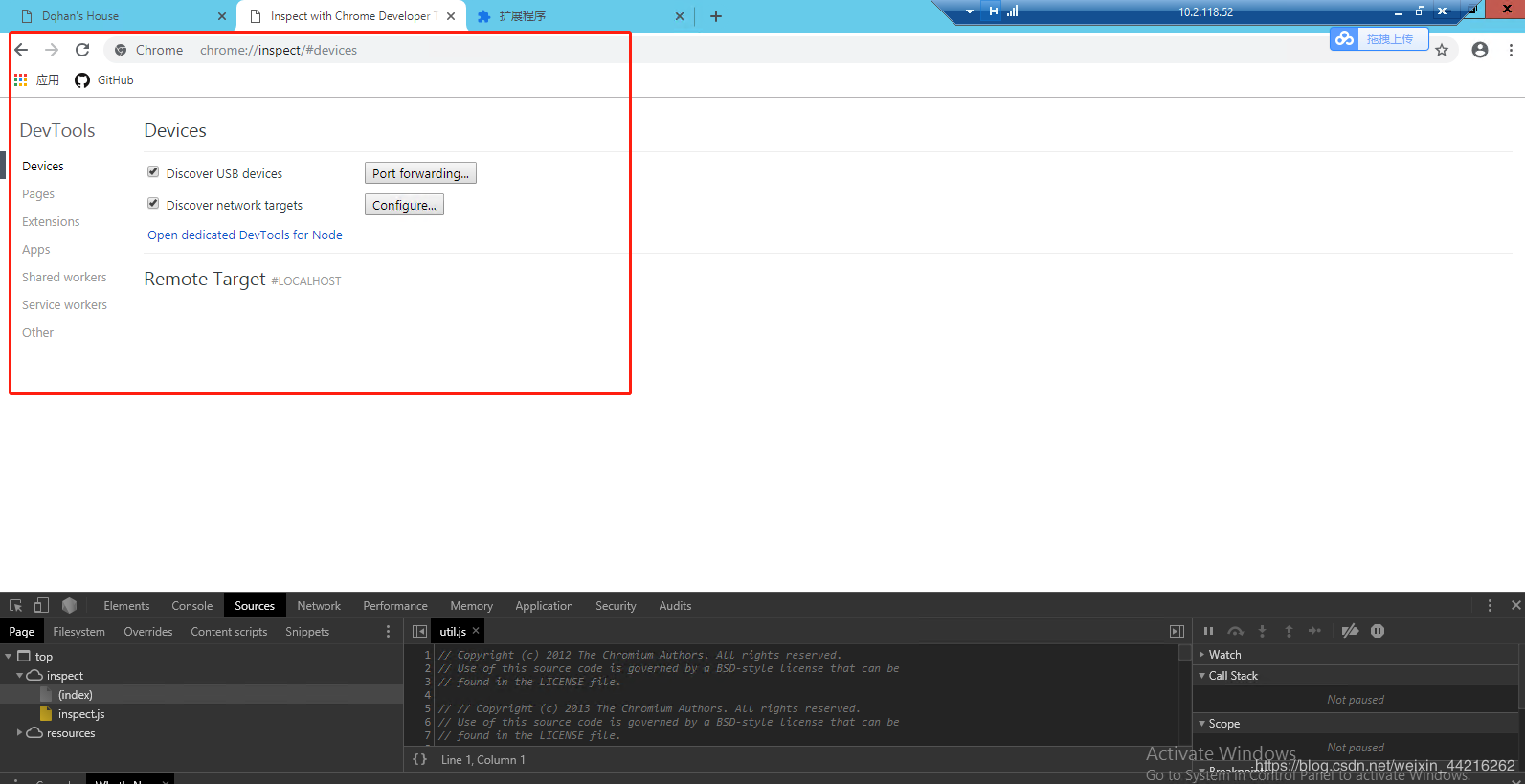
Task: Close the util.js file tab
Action: [x=476, y=630]
